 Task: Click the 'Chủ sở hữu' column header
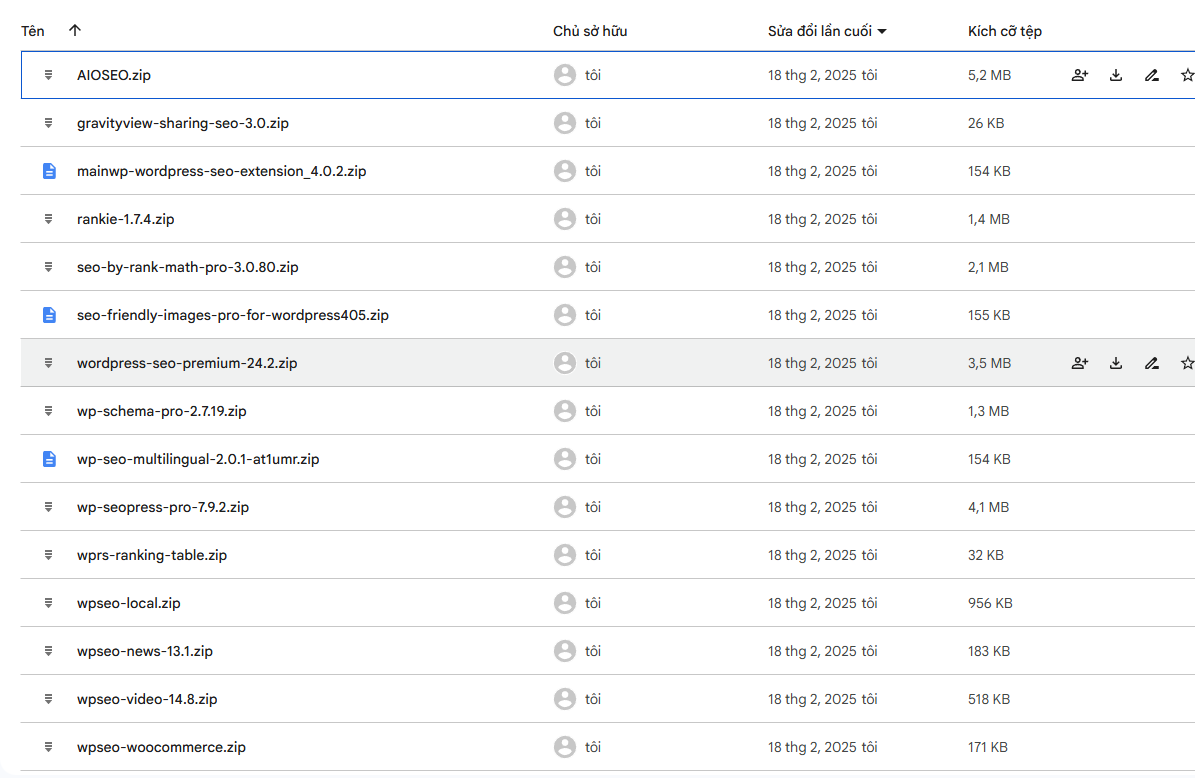[x=589, y=31]
